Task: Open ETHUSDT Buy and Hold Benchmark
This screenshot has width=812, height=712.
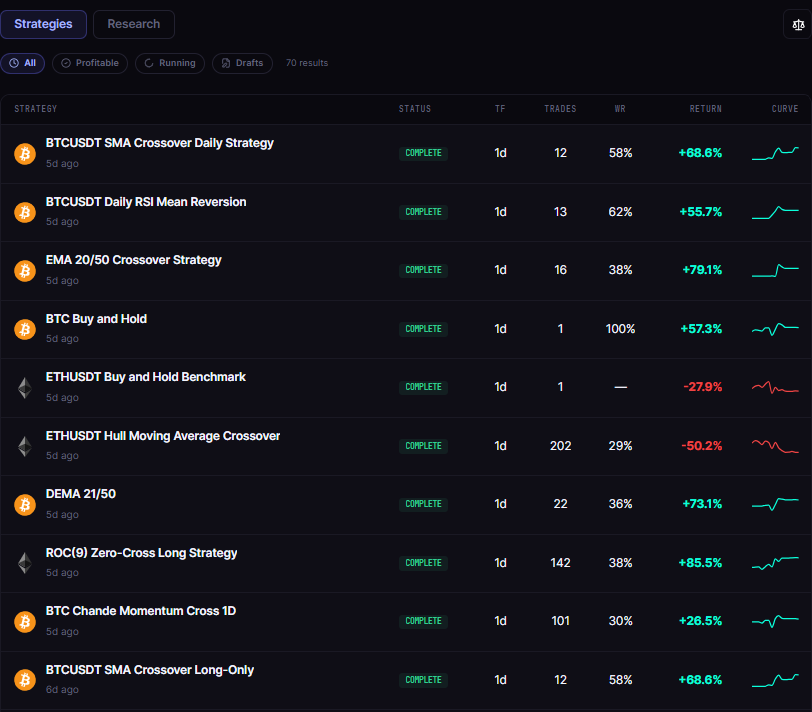Action: (x=146, y=377)
